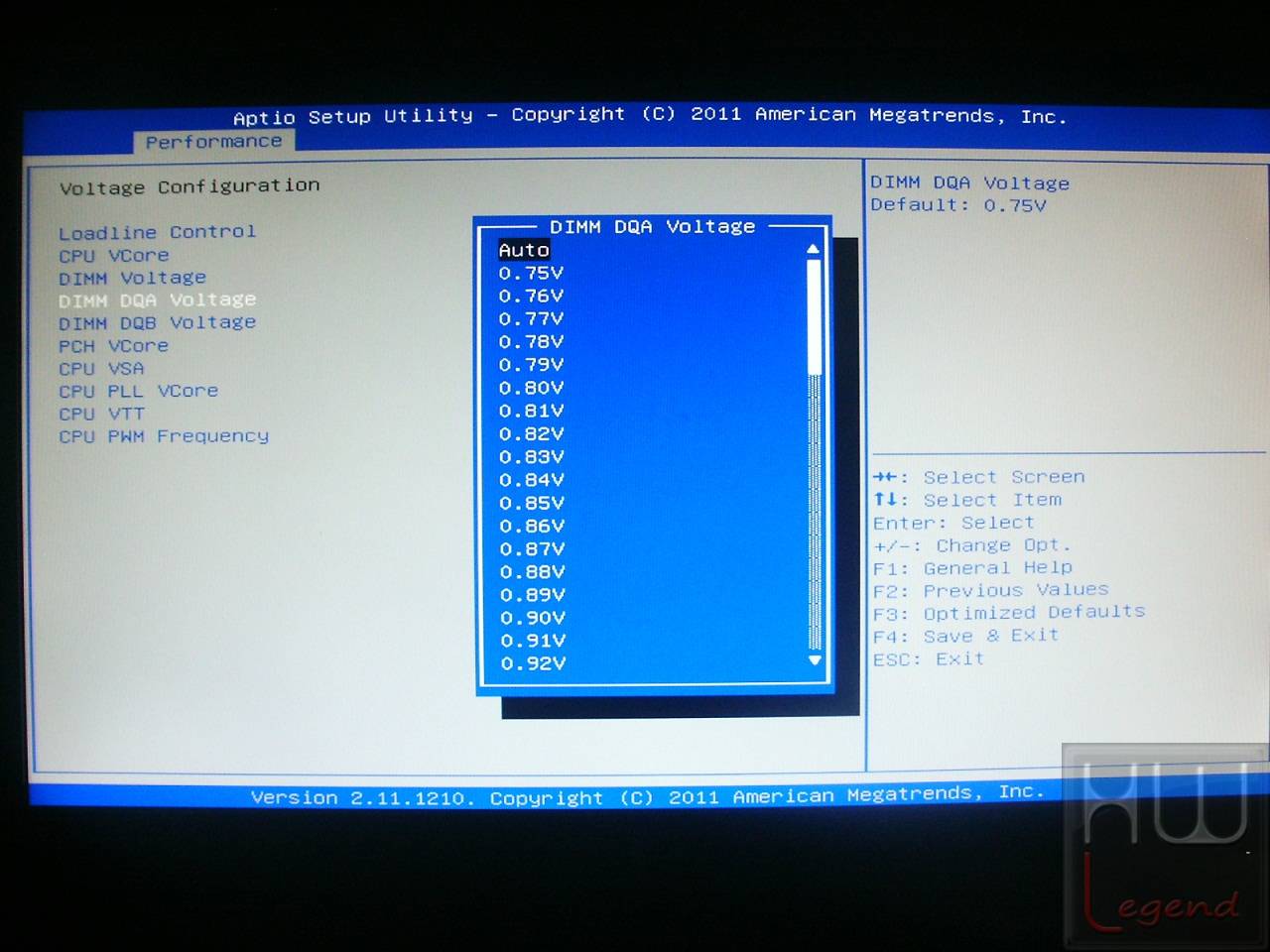Click the Voltage Configuration heading
1270x952 pixels.
pyautogui.click(x=190, y=186)
